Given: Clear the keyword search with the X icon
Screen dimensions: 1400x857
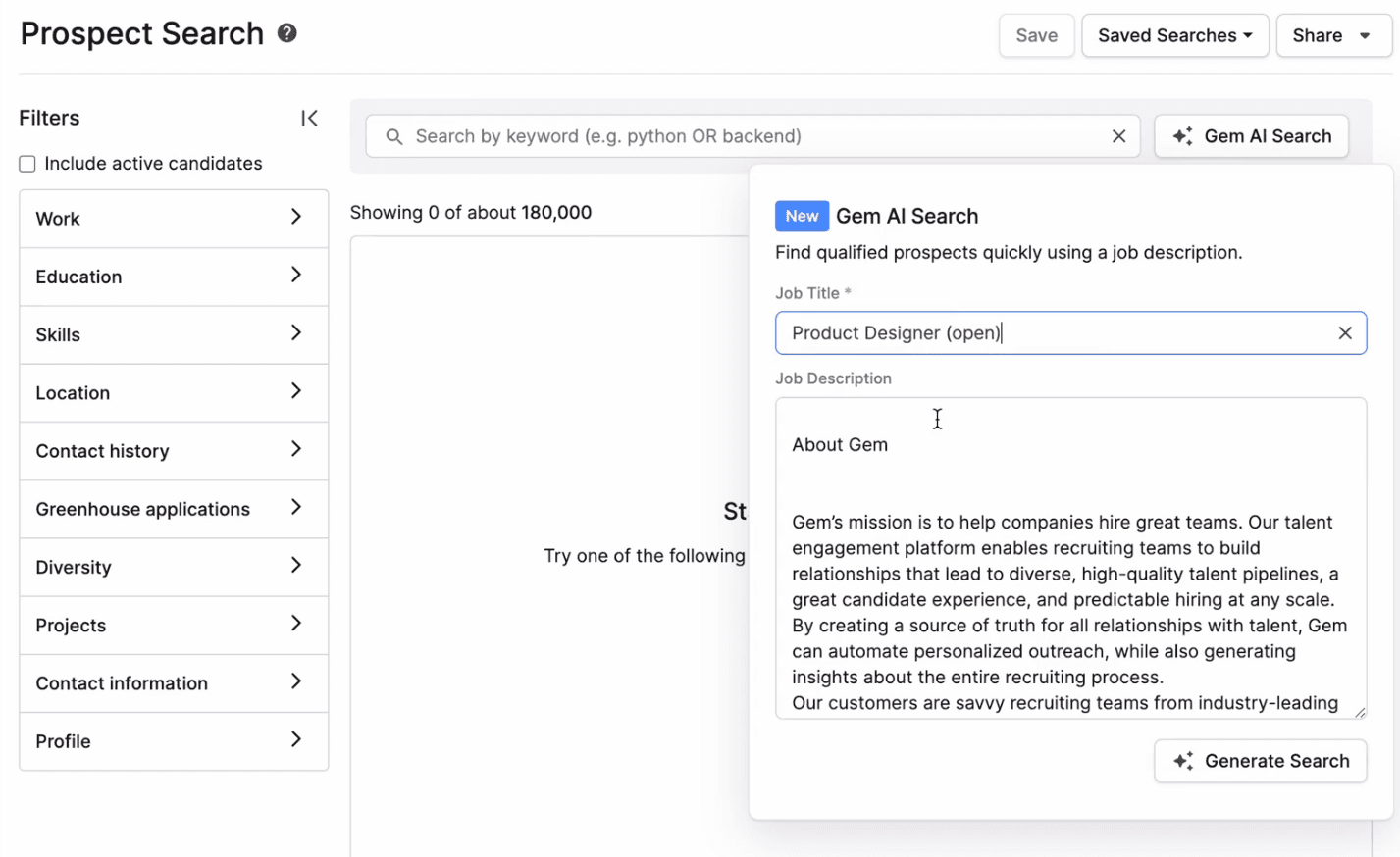Looking at the screenshot, I should click(1118, 136).
